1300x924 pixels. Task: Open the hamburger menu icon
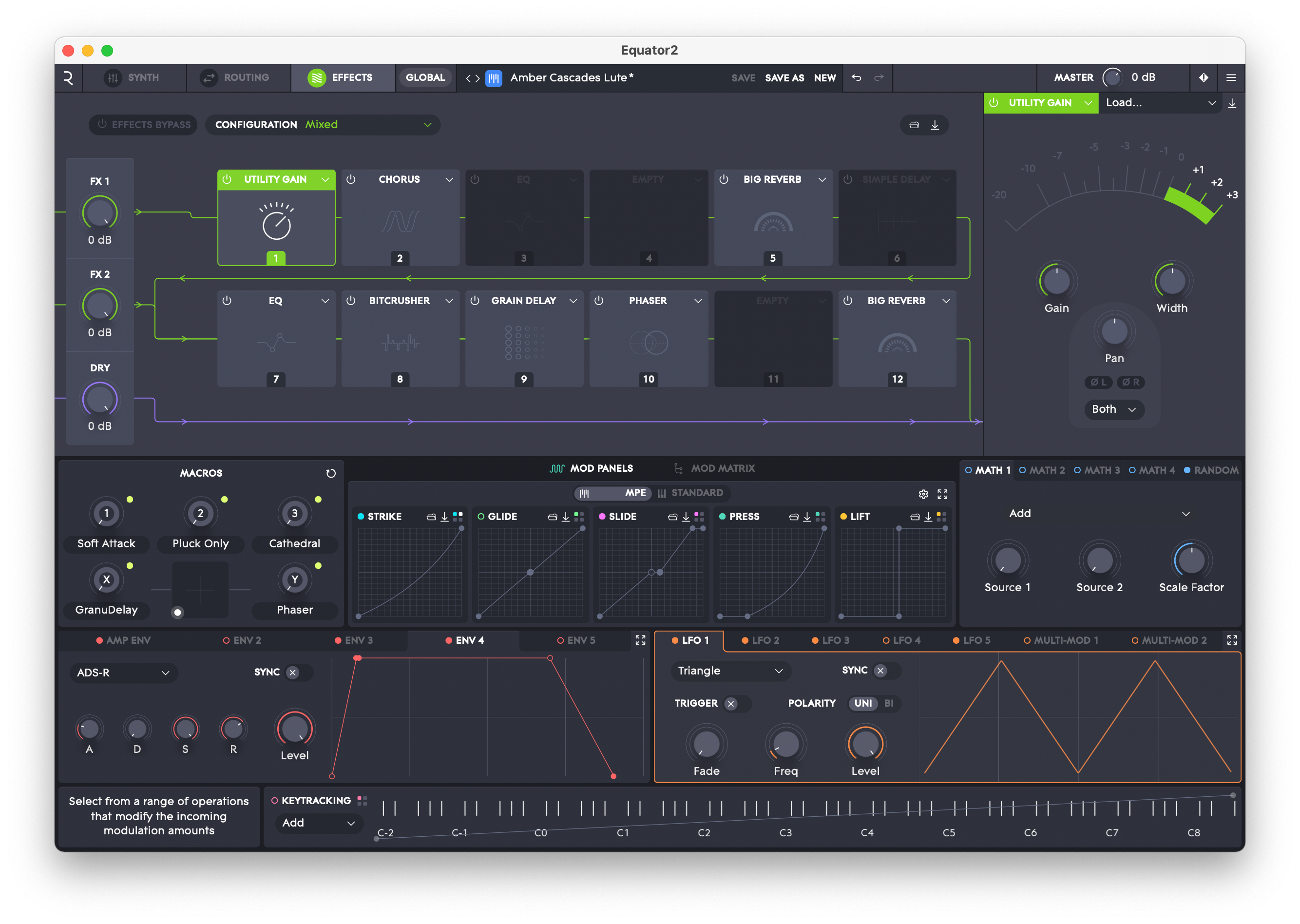click(1231, 77)
